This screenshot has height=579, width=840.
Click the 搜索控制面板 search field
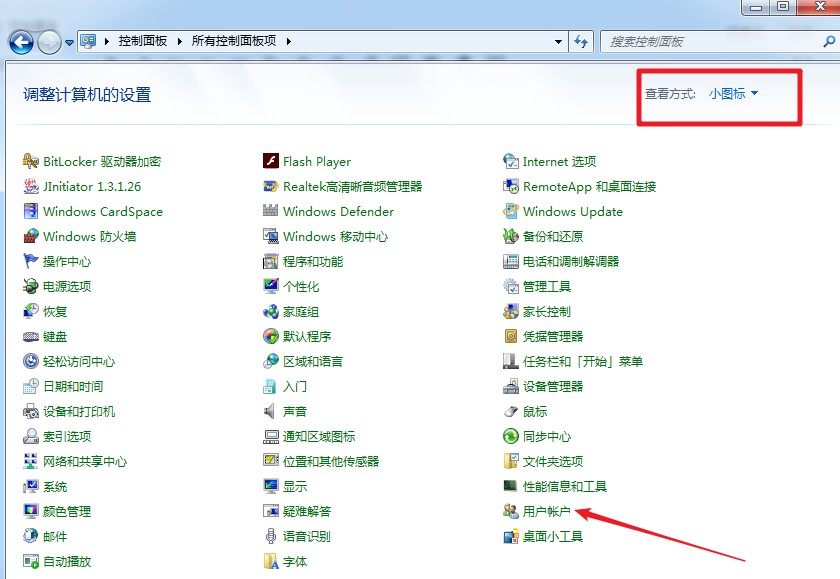point(712,41)
